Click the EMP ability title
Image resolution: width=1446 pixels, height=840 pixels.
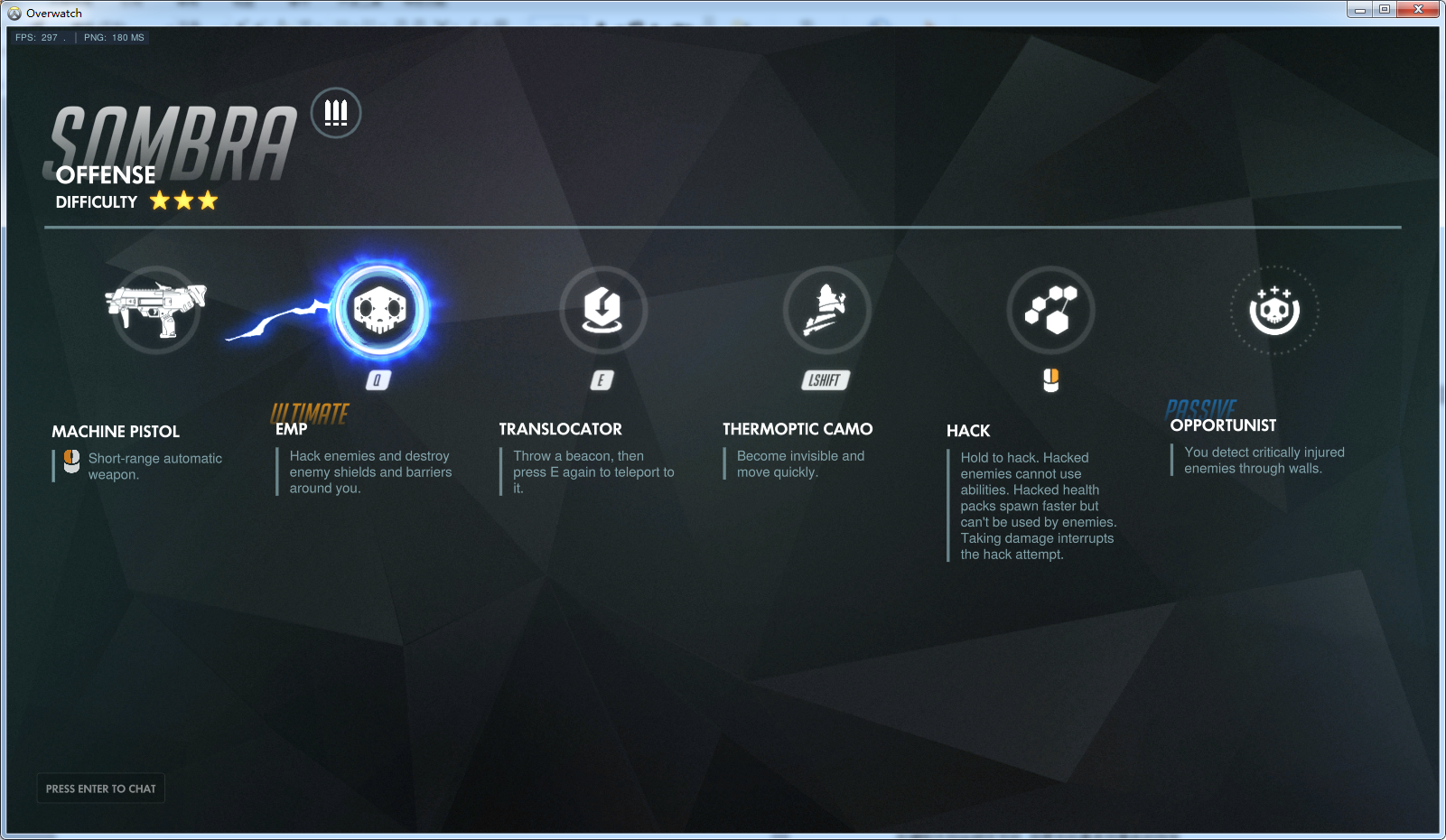pyautogui.click(x=292, y=430)
